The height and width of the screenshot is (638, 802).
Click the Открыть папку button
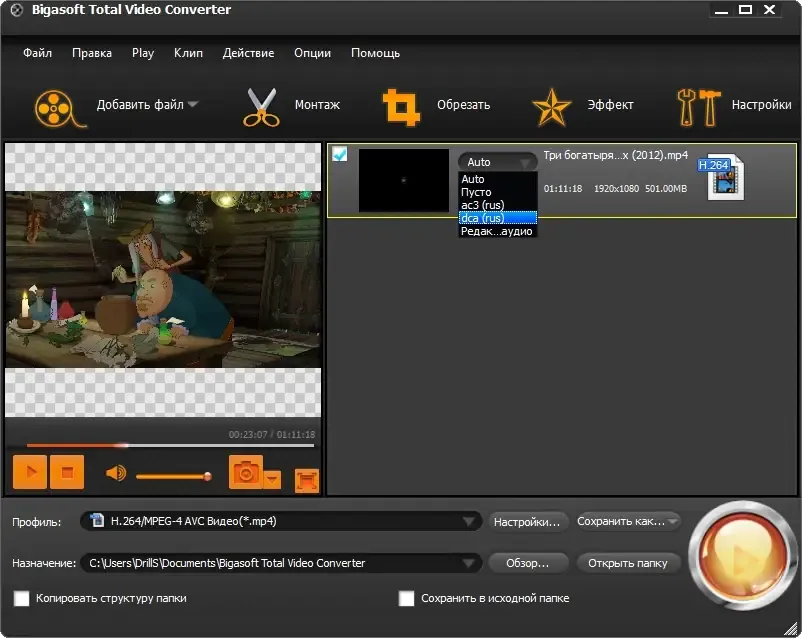(628, 563)
